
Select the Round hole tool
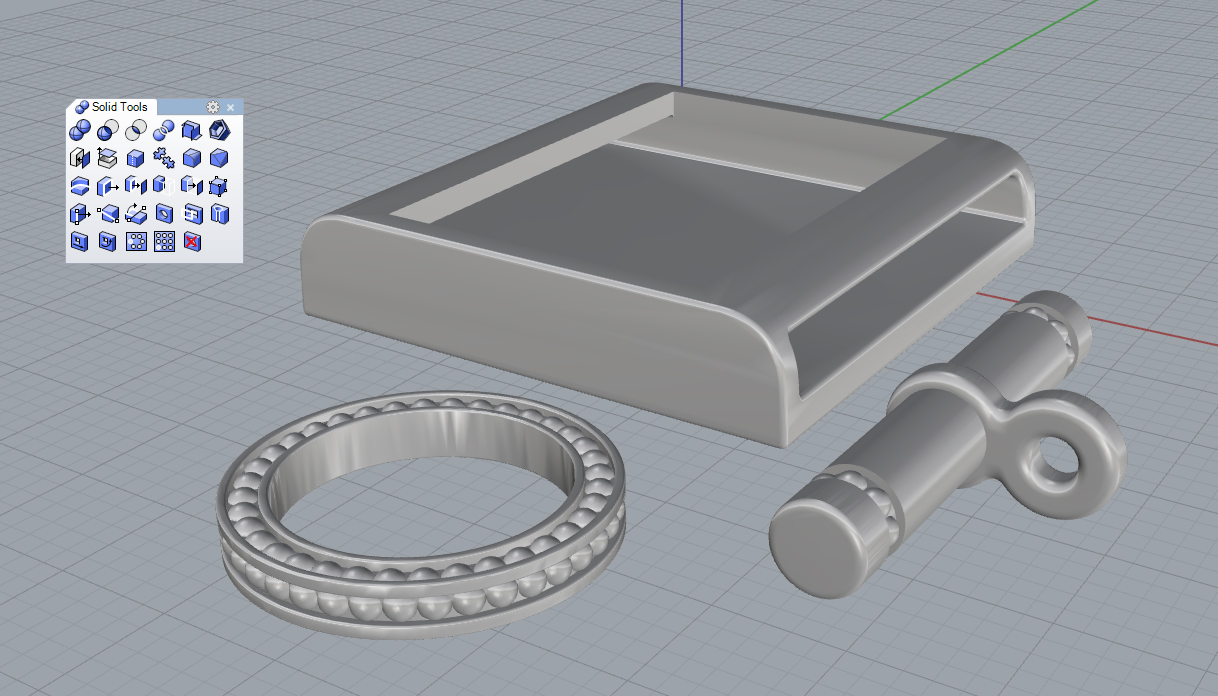tap(164, 214)
